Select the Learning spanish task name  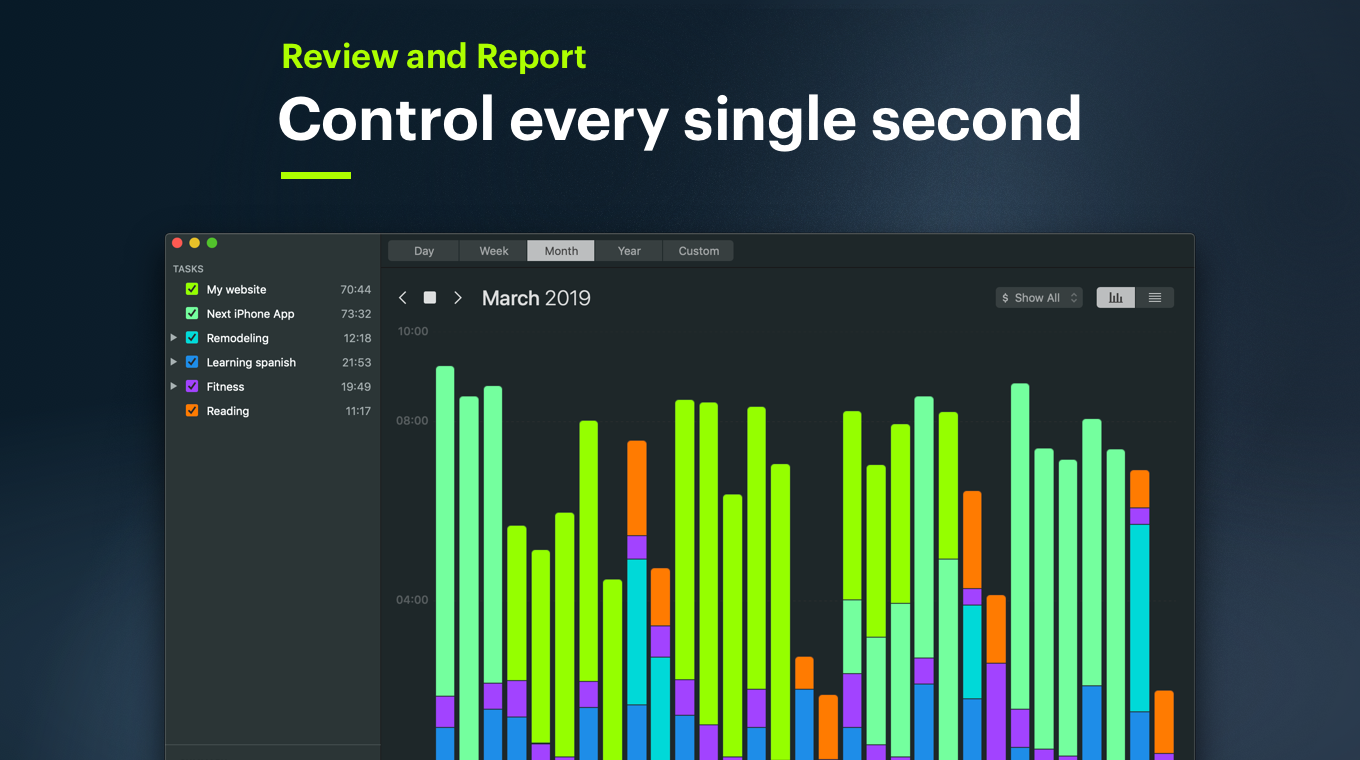coord(251,363)
